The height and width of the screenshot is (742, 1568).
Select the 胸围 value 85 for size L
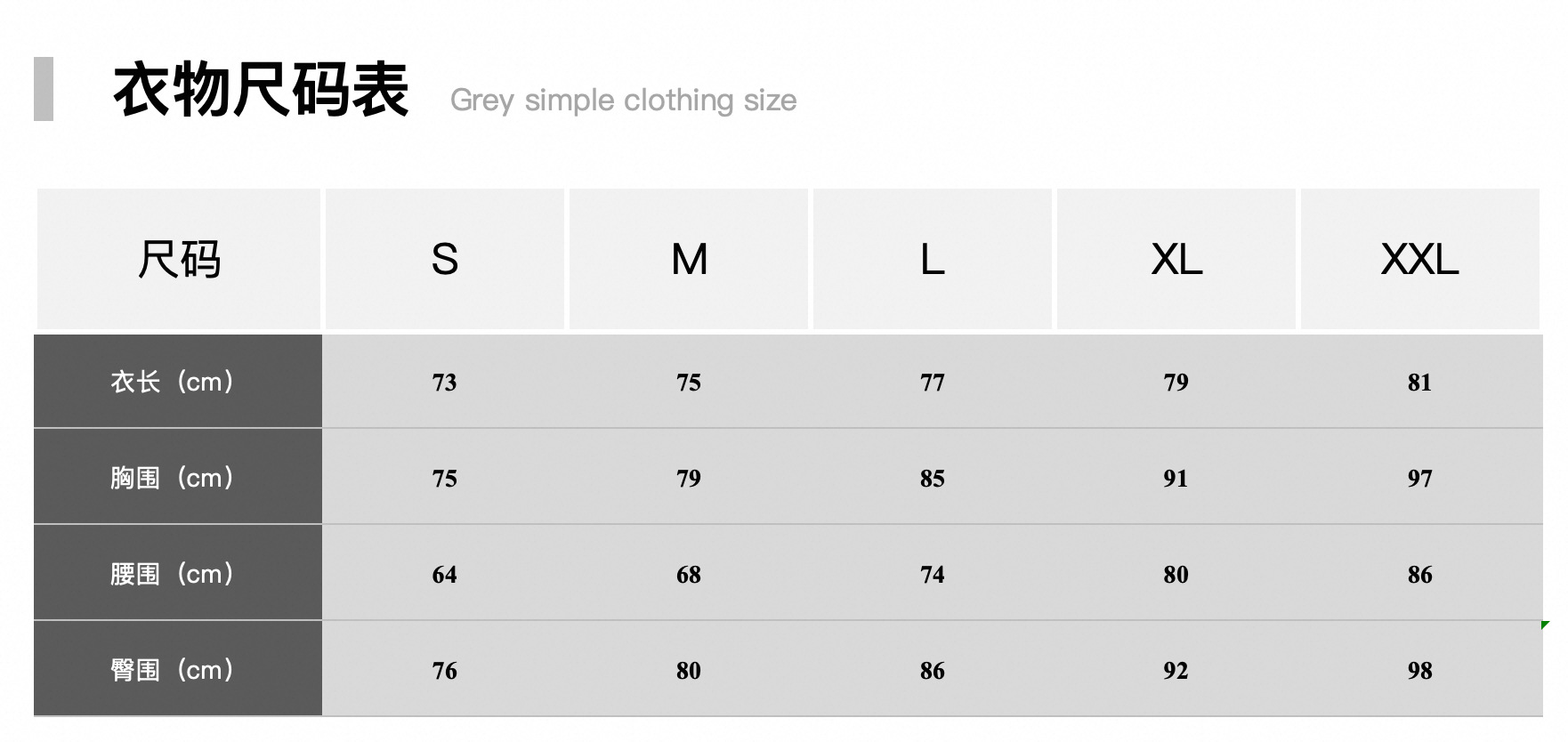coord(932,479)
